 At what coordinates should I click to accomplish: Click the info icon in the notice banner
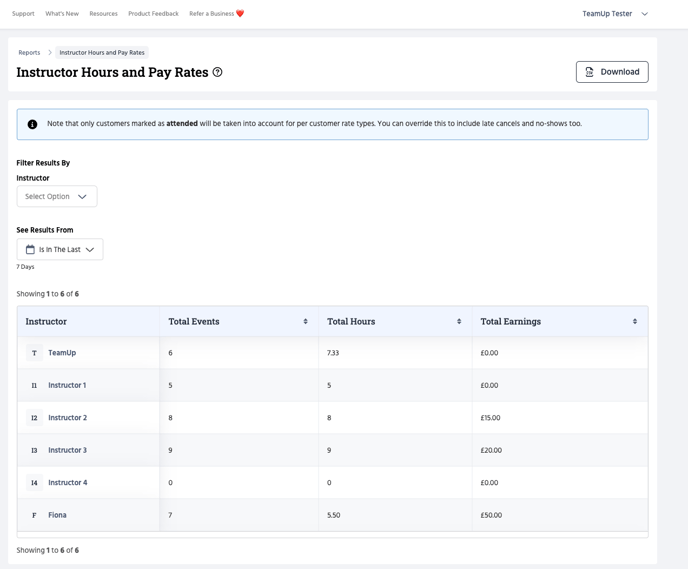coord(32,124)
